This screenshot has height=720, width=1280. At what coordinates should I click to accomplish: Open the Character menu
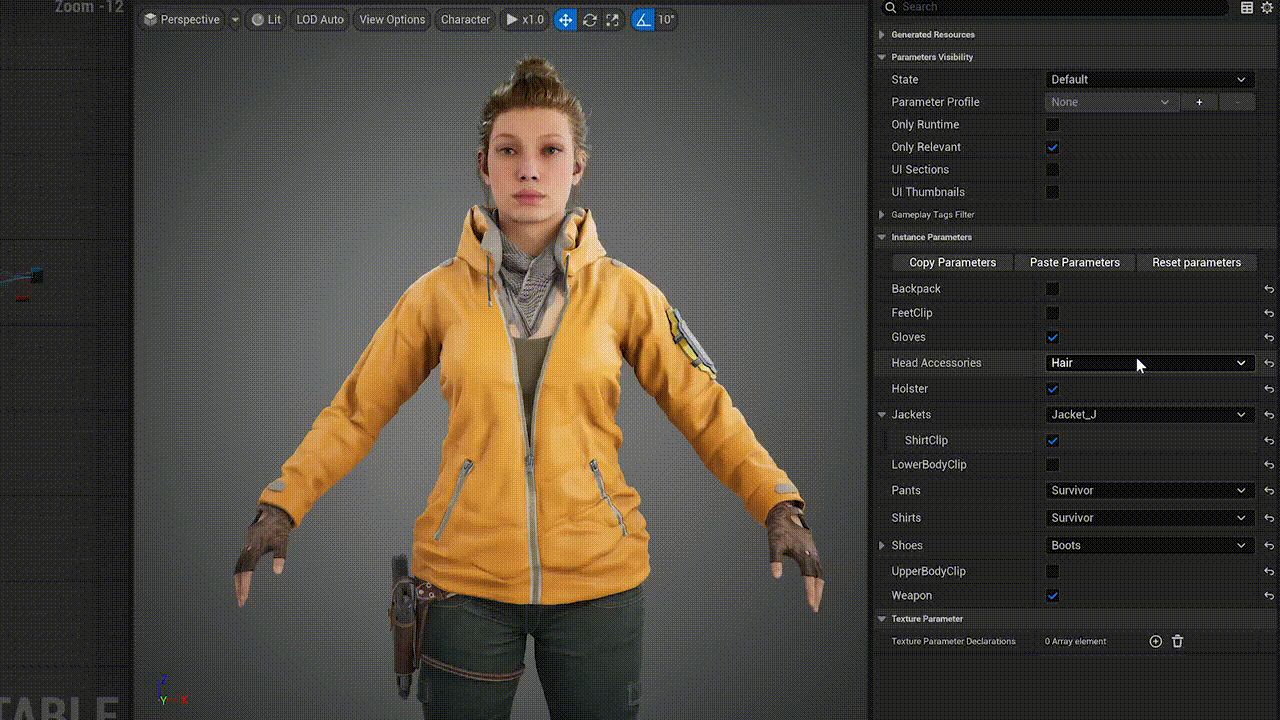click(465, 19)
